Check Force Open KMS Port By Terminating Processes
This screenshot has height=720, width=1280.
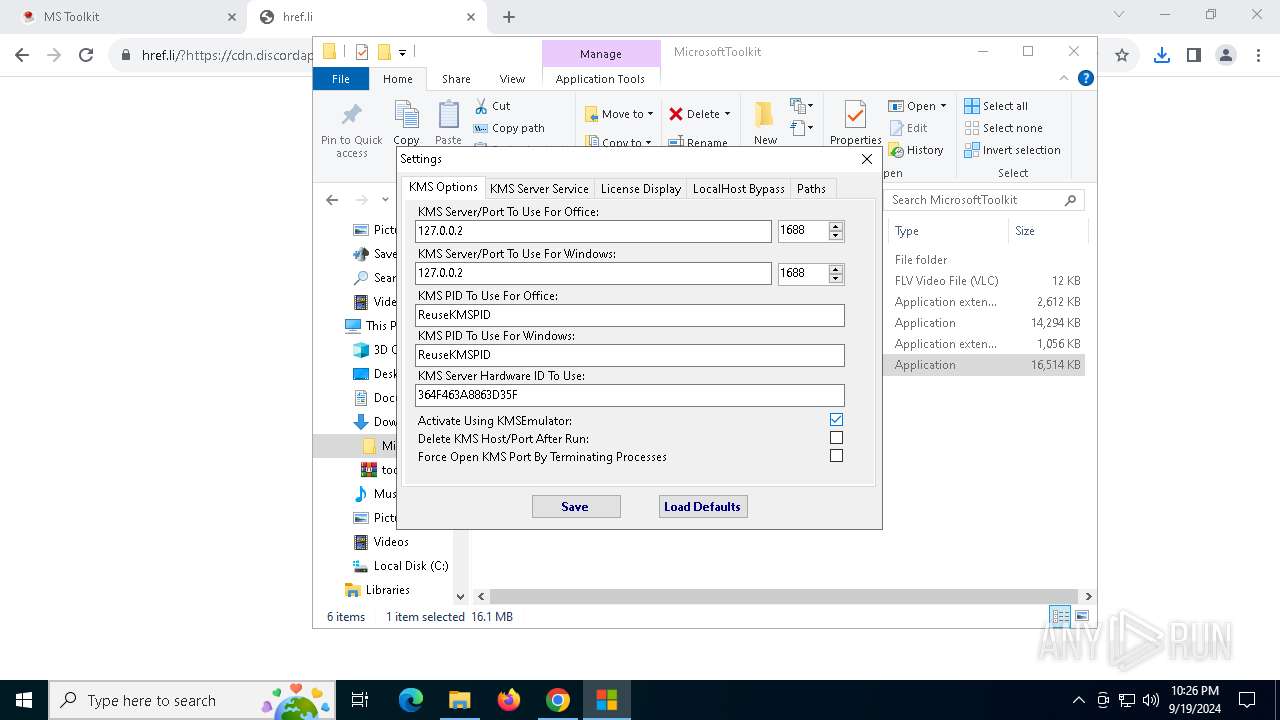point(836,456)
